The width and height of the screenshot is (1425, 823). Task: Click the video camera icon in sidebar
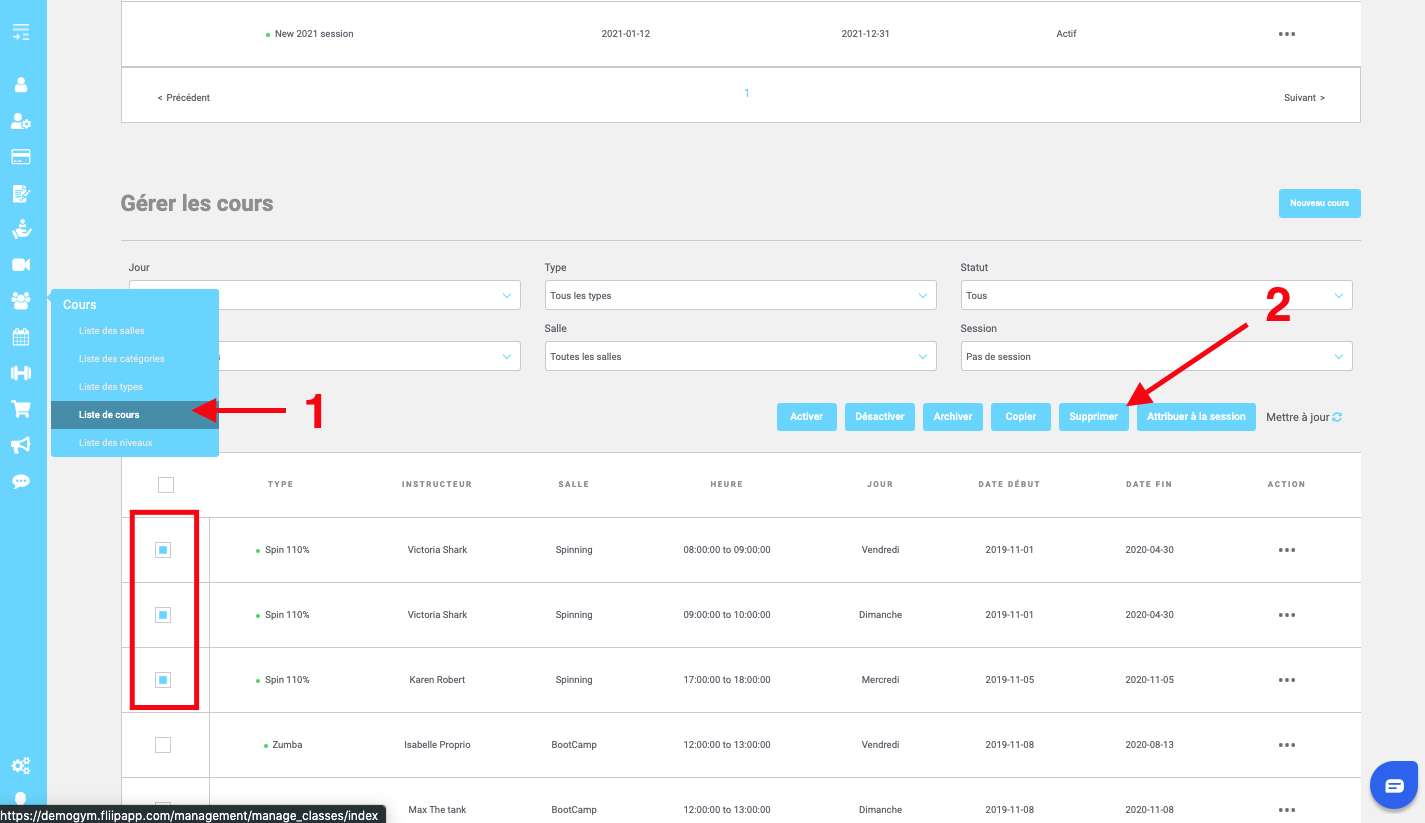(x=21, y=265)
